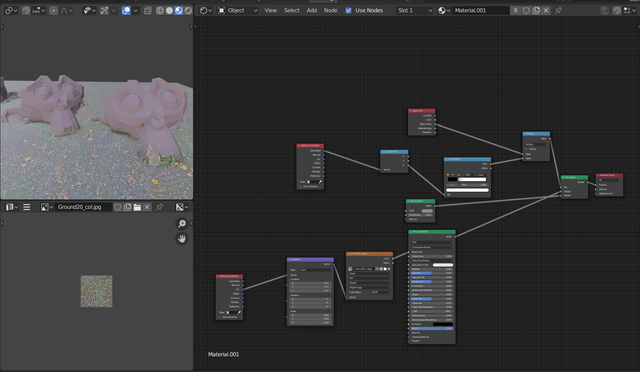Browse materials with the sphere icon

click(x=444, y=11)
